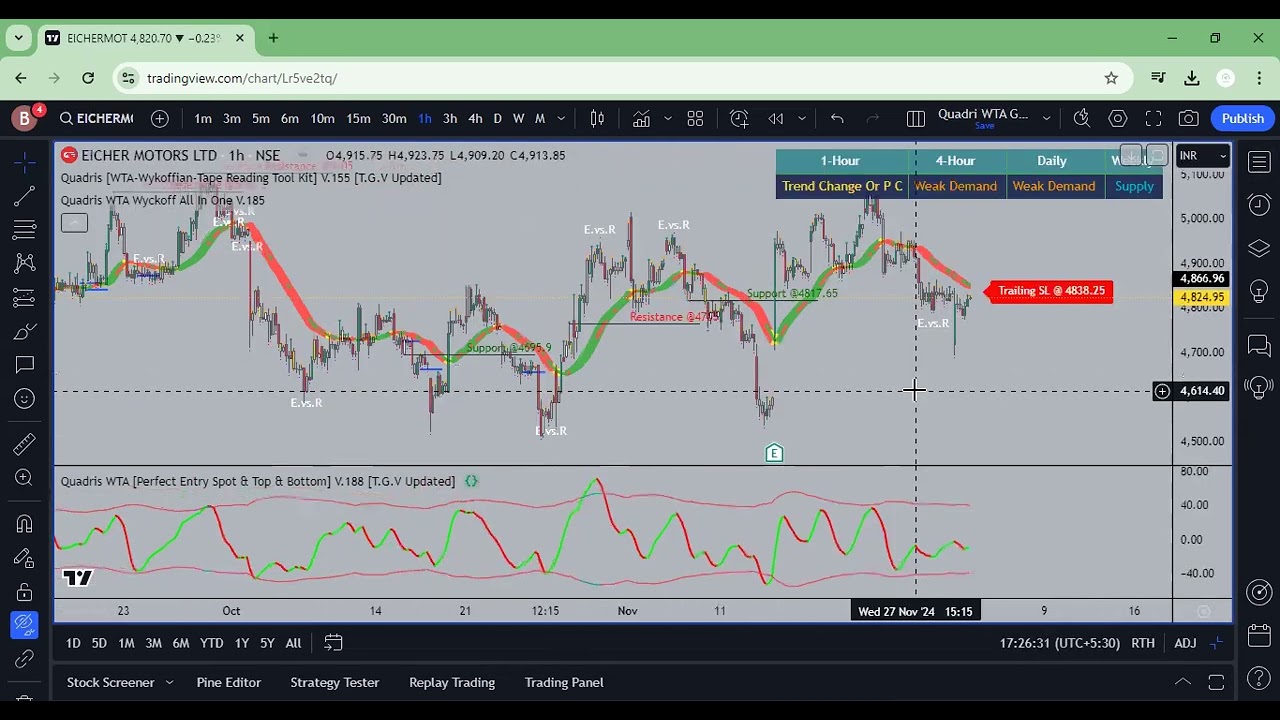
Task: Select the ruler measure tool
Action: (x=25, y=444)
